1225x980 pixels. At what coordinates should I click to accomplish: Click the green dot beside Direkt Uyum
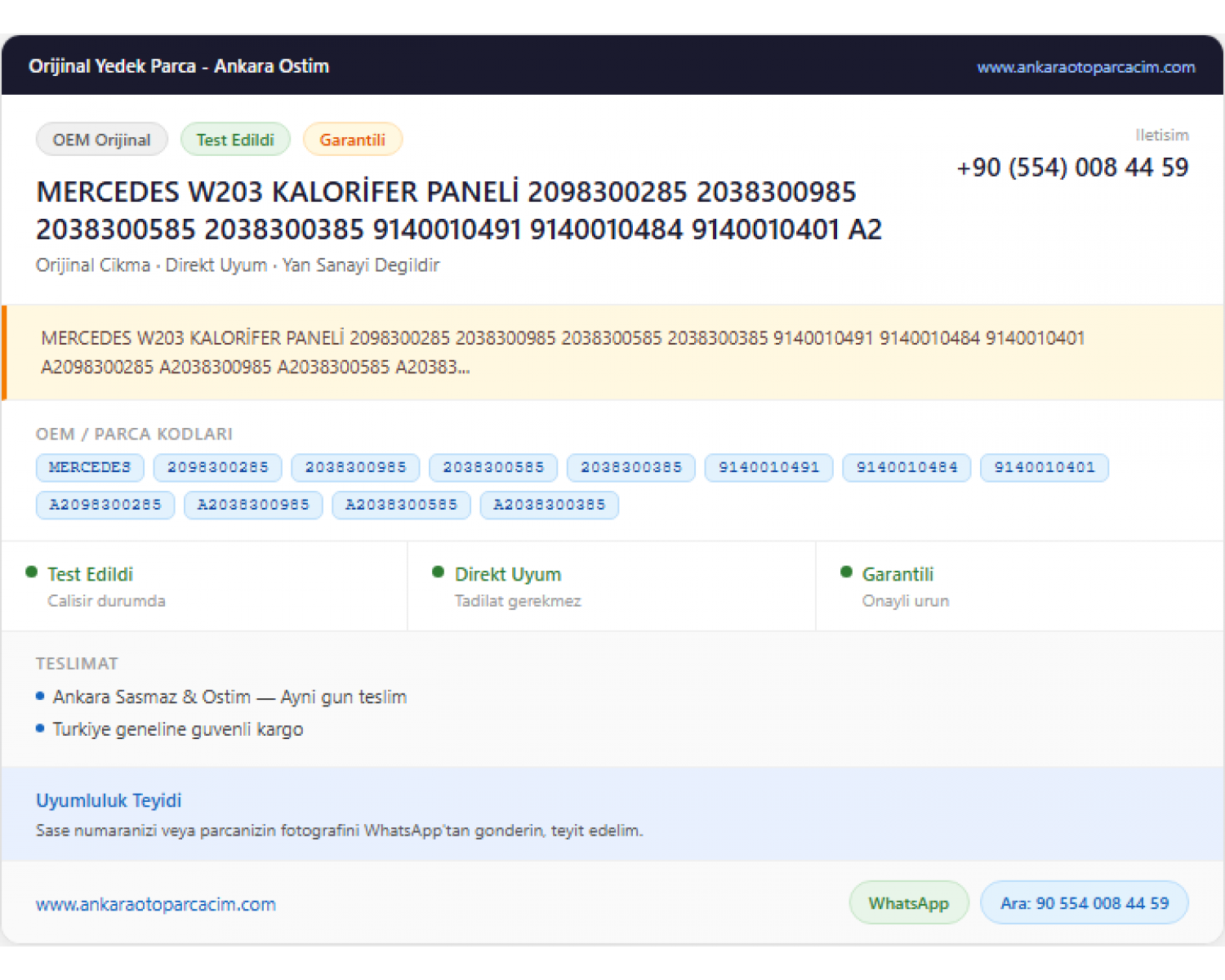click(439, 572)
